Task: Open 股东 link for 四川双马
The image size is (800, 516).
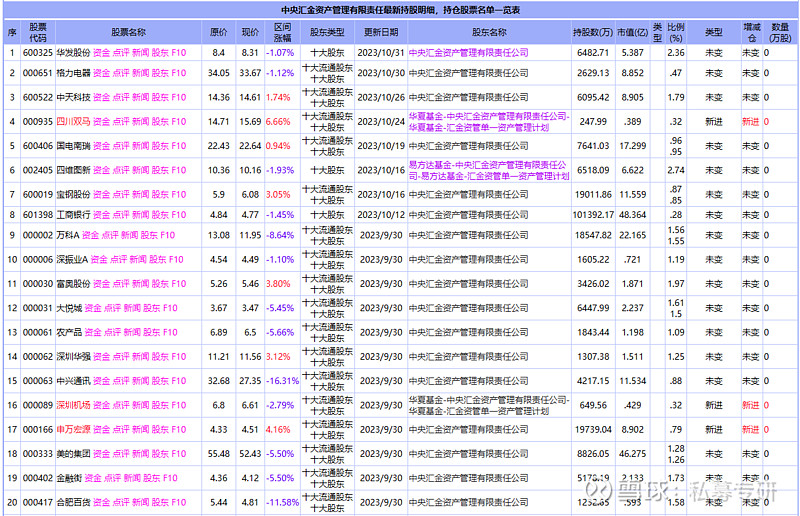Action: click(x=160, y=122)
